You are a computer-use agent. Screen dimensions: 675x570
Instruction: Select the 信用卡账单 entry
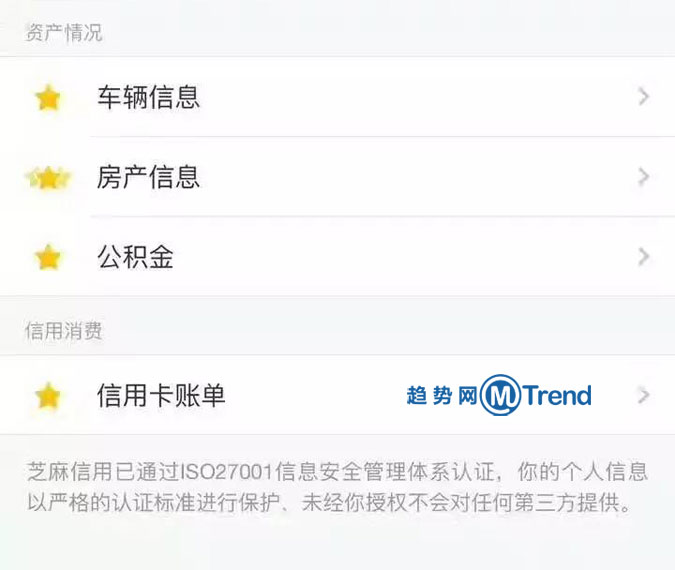tap(338, 395)
